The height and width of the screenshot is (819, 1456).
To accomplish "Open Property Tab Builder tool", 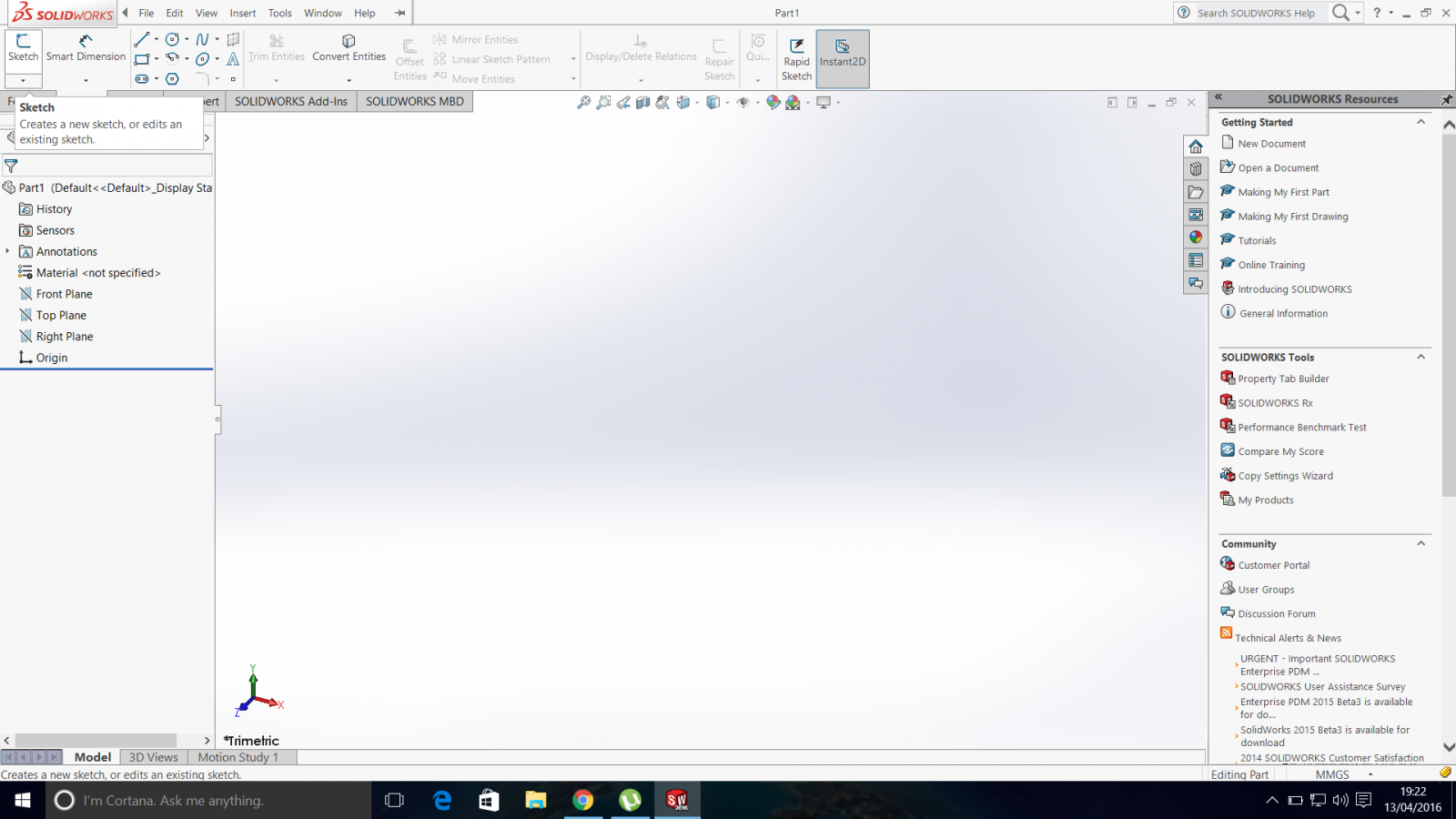I will click(1283, 379).
